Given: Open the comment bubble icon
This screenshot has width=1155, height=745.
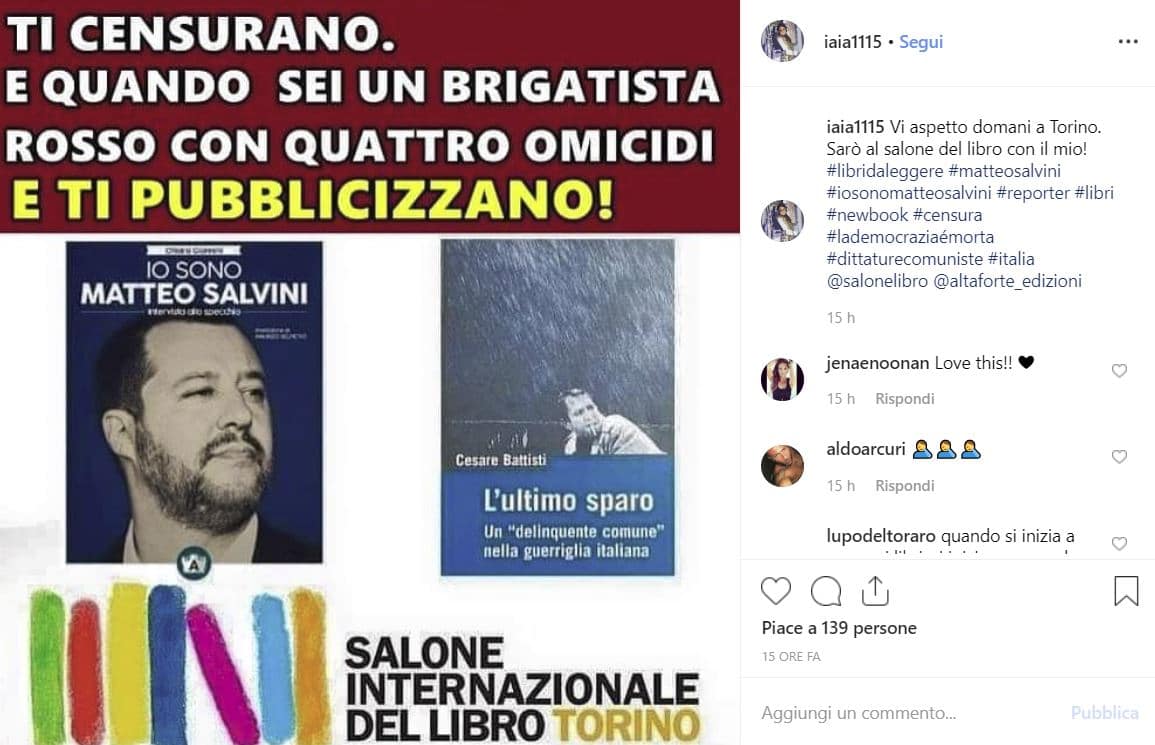Looking at the screenshot, I should click(826, 591).
